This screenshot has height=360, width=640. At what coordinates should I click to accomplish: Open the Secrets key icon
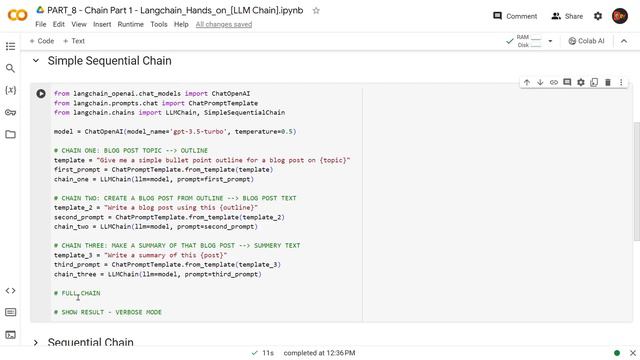11,112
